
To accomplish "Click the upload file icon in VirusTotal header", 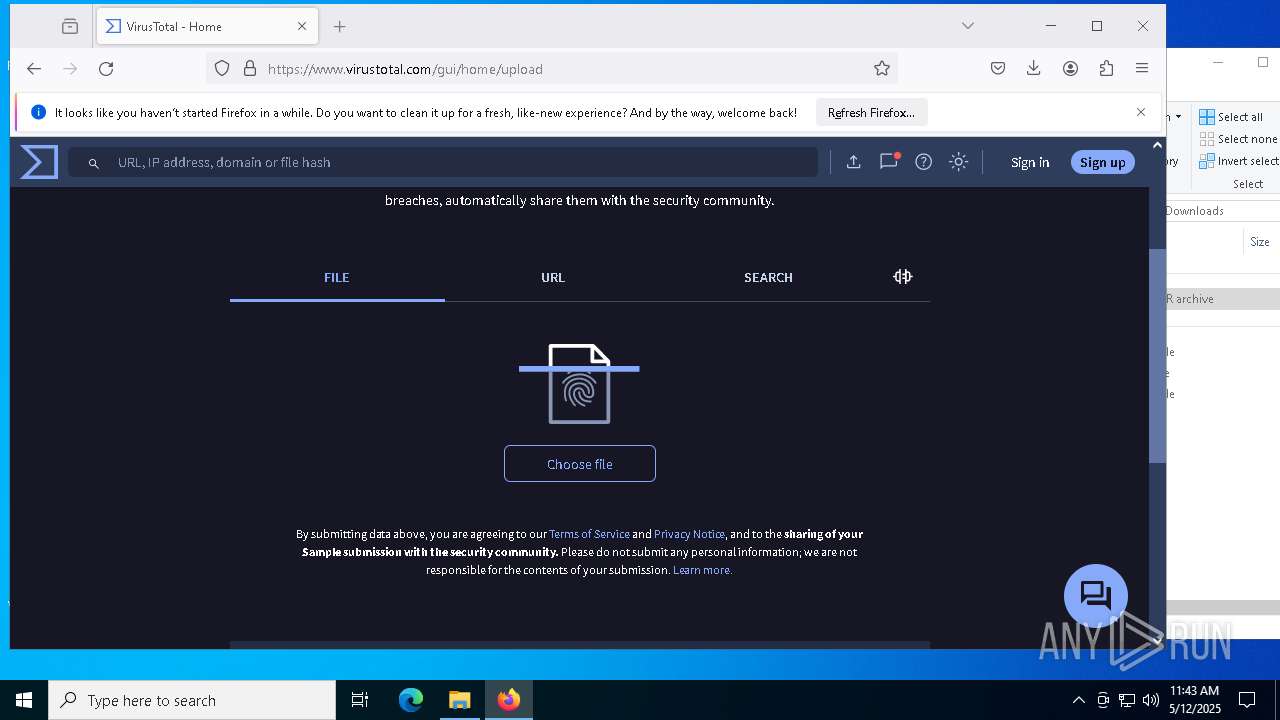I will coord(853,162).
